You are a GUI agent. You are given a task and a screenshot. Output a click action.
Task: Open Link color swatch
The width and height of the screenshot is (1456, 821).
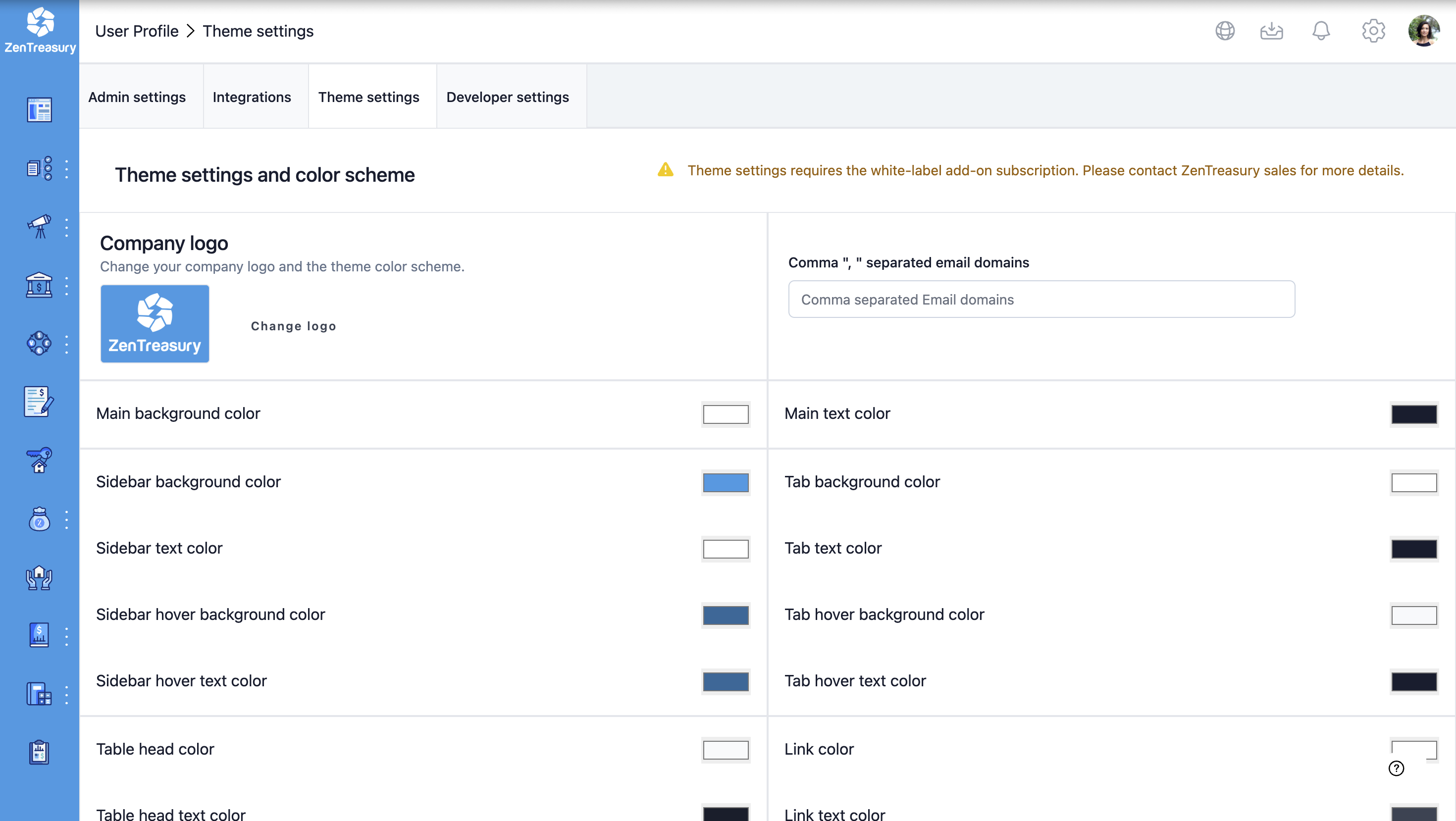1413,749
